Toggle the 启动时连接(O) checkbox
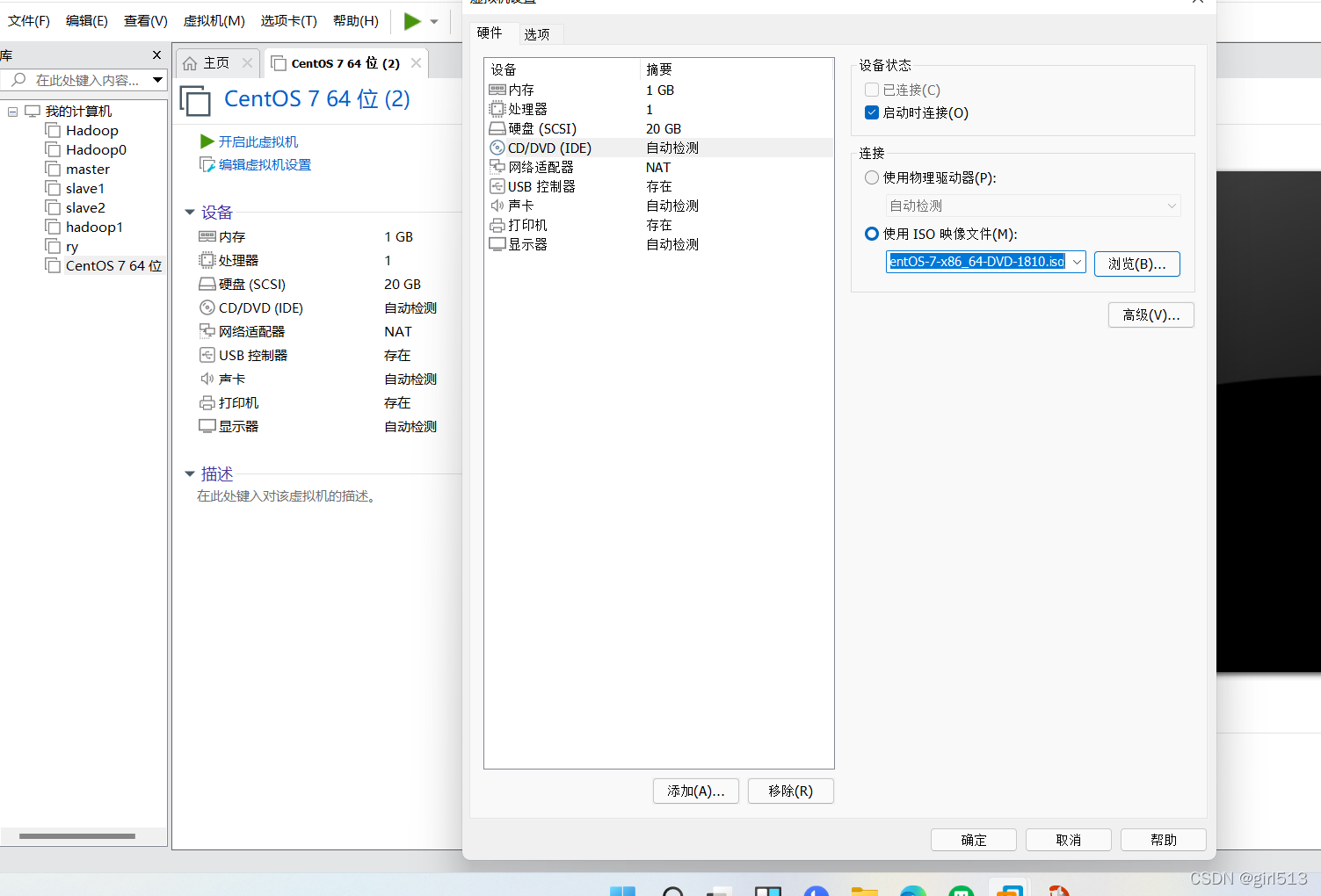Image resolution: width=1321 pixels, height=896 pixels. [872, 112]
